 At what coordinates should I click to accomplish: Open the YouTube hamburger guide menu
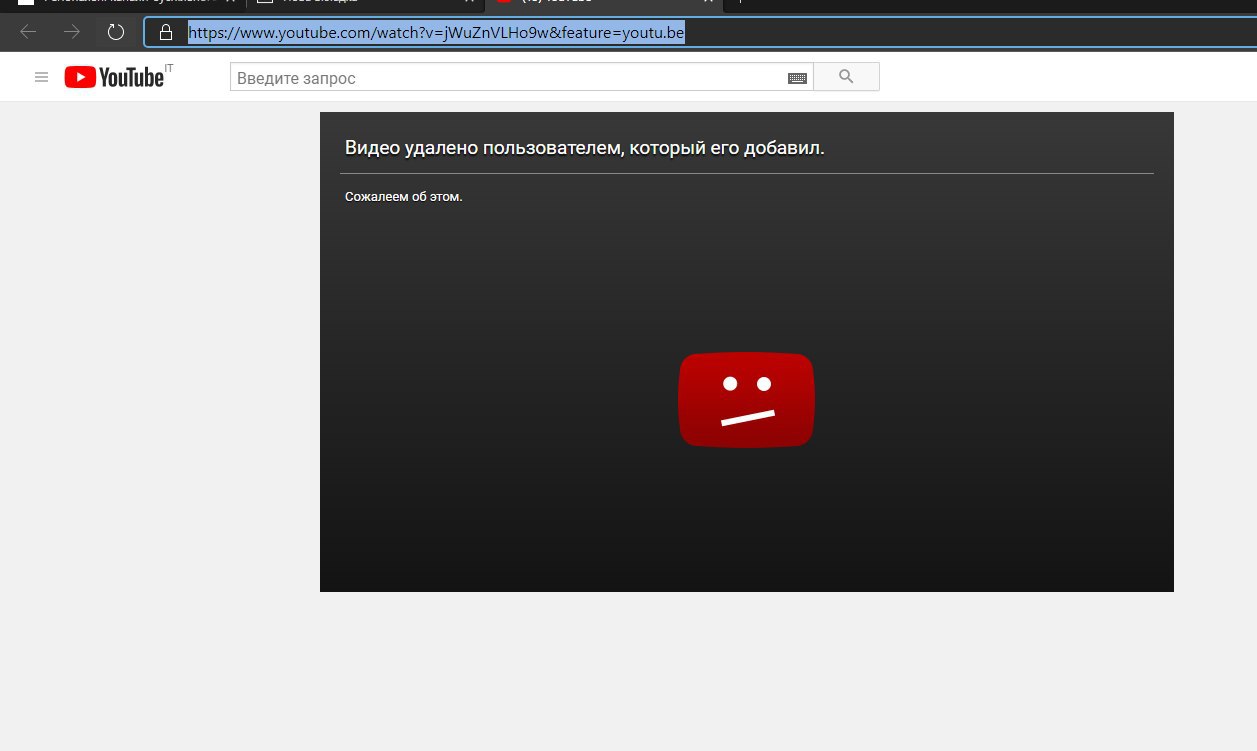(x=41, y=77)
